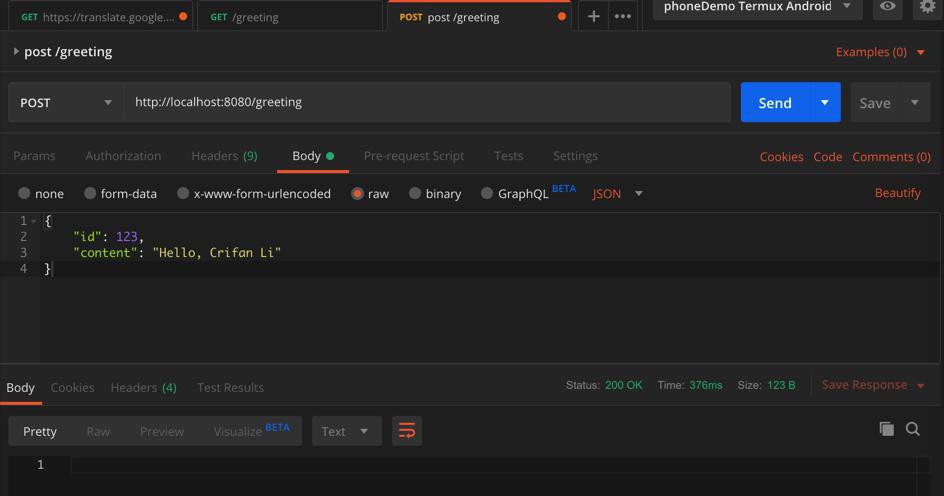
Task: Save the request with Save button
Action: 875,102
